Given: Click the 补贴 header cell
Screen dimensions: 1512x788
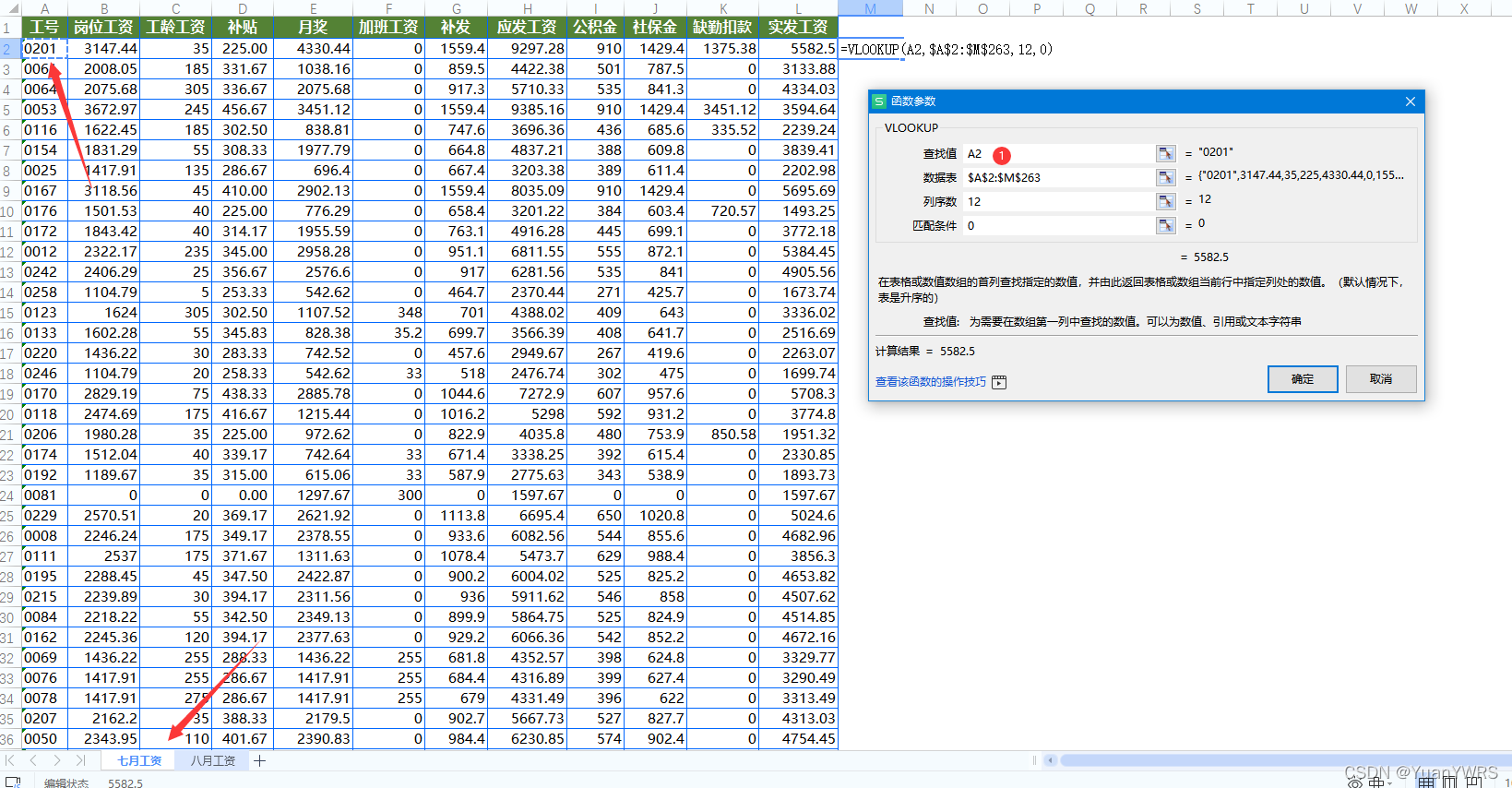Looking at the screenshot, I should [x=242, y=28].
